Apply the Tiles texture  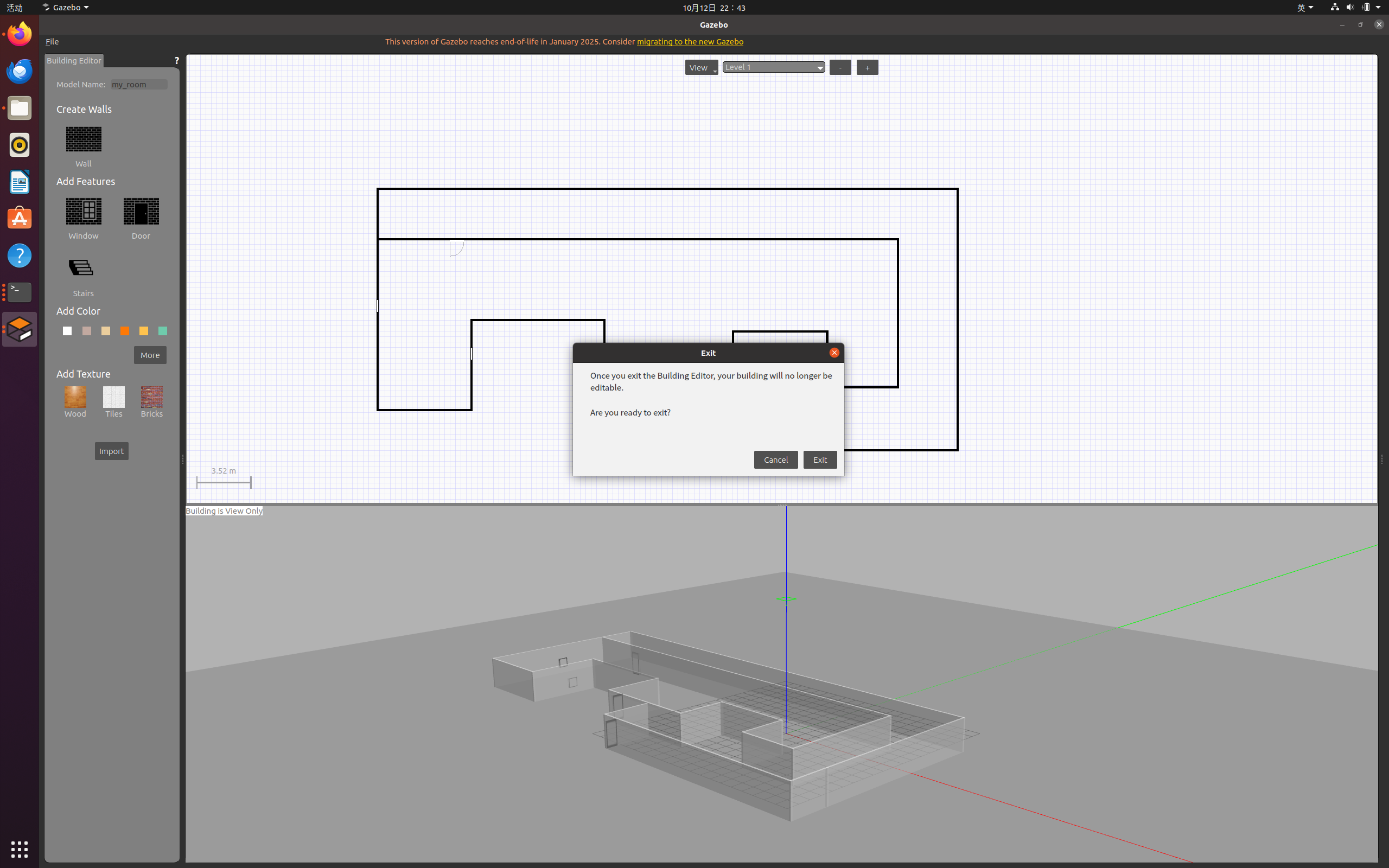point(113,397)
